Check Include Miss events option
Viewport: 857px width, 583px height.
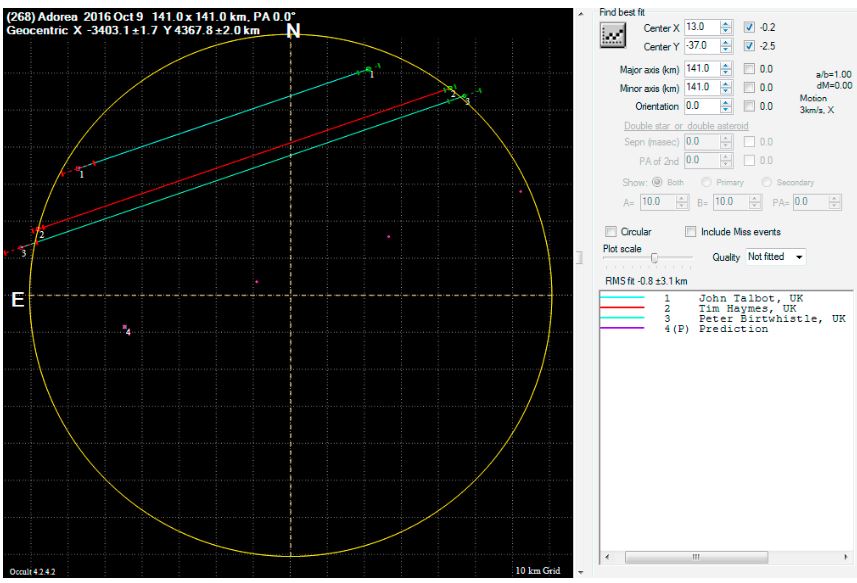tap(691, 231)
